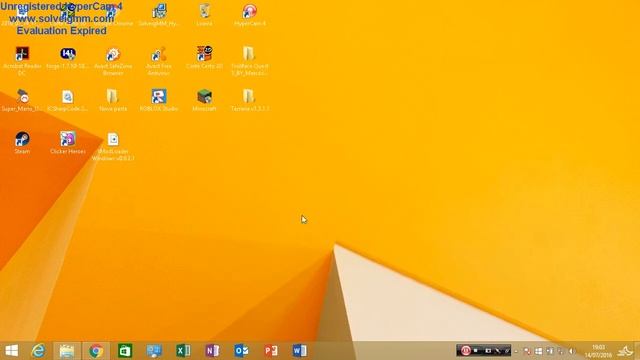Select the Minecraft desktop shortcut
640x360 pixels.
point(204,100)
